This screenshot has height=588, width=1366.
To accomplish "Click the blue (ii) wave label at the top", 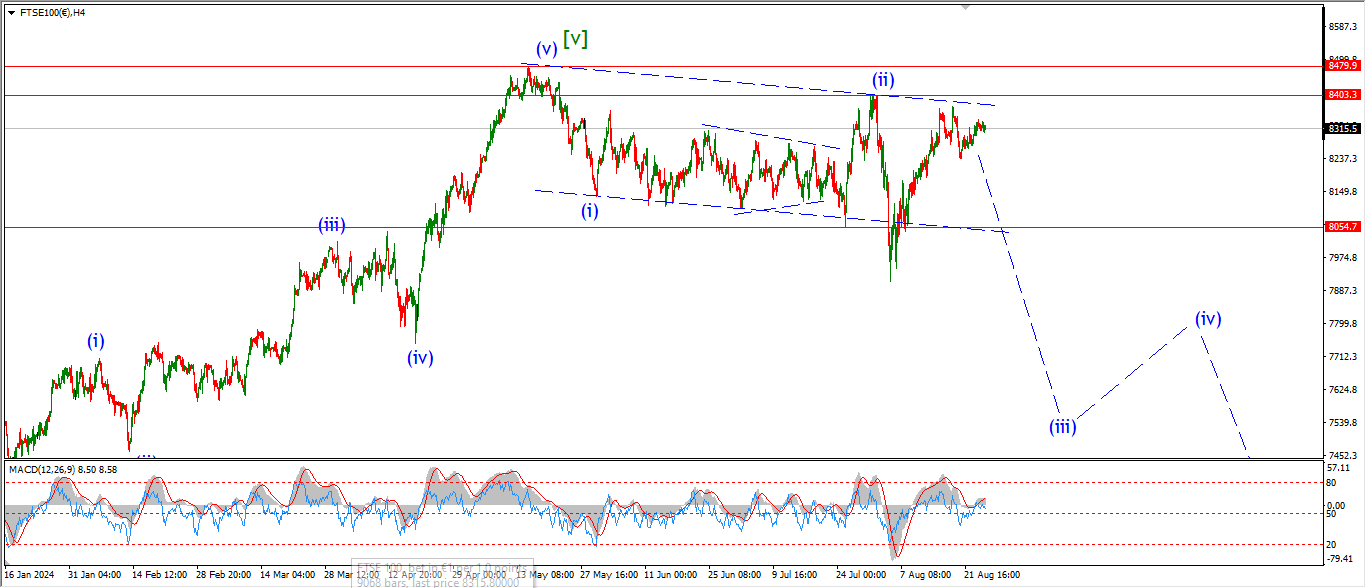I will 882,79.
